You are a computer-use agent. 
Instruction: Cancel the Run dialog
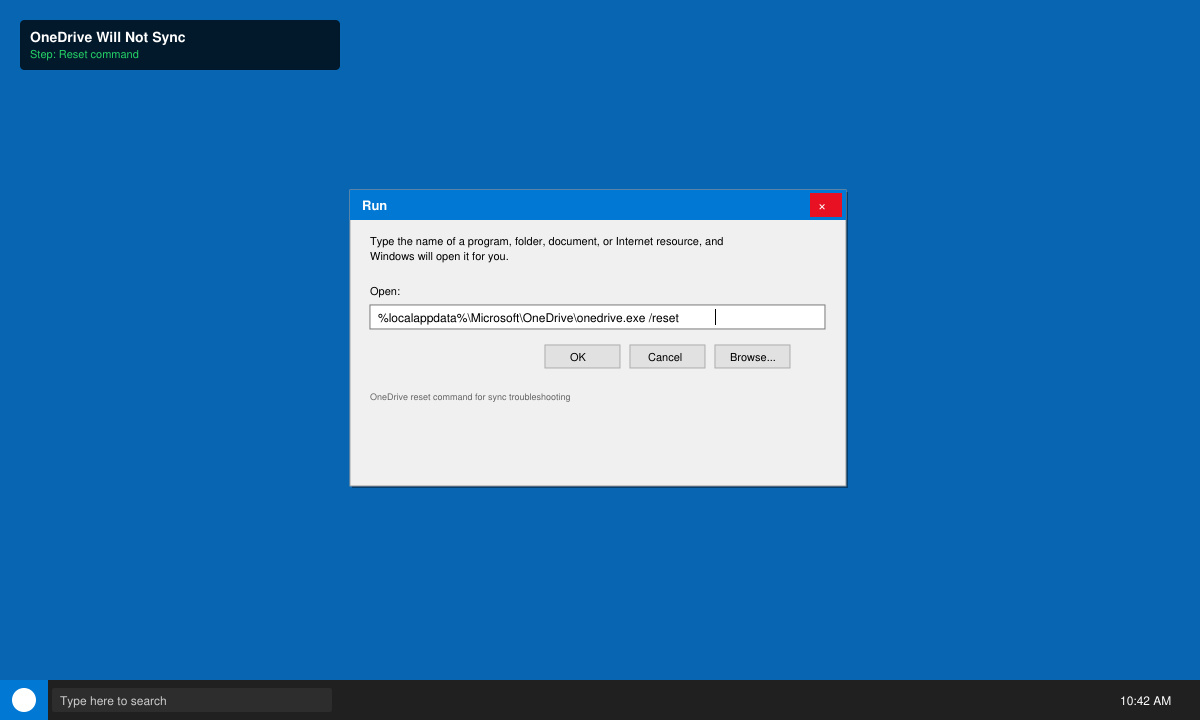coord(667,357)
